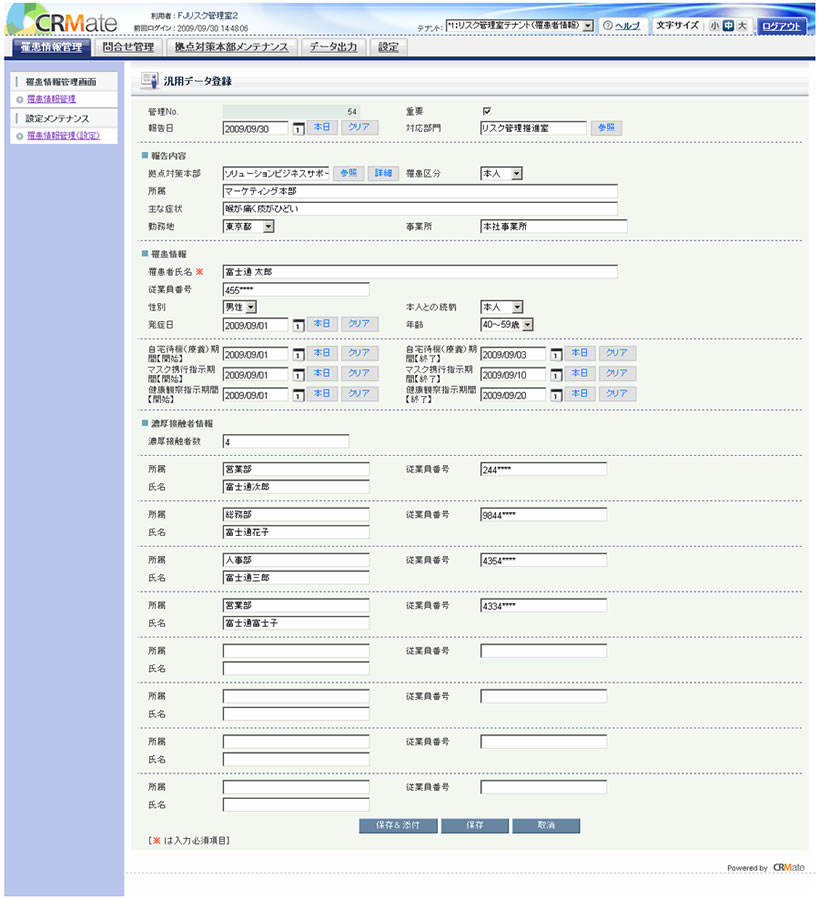Open calendar for 健康観察指示期間 end date

tap(555, 394)
